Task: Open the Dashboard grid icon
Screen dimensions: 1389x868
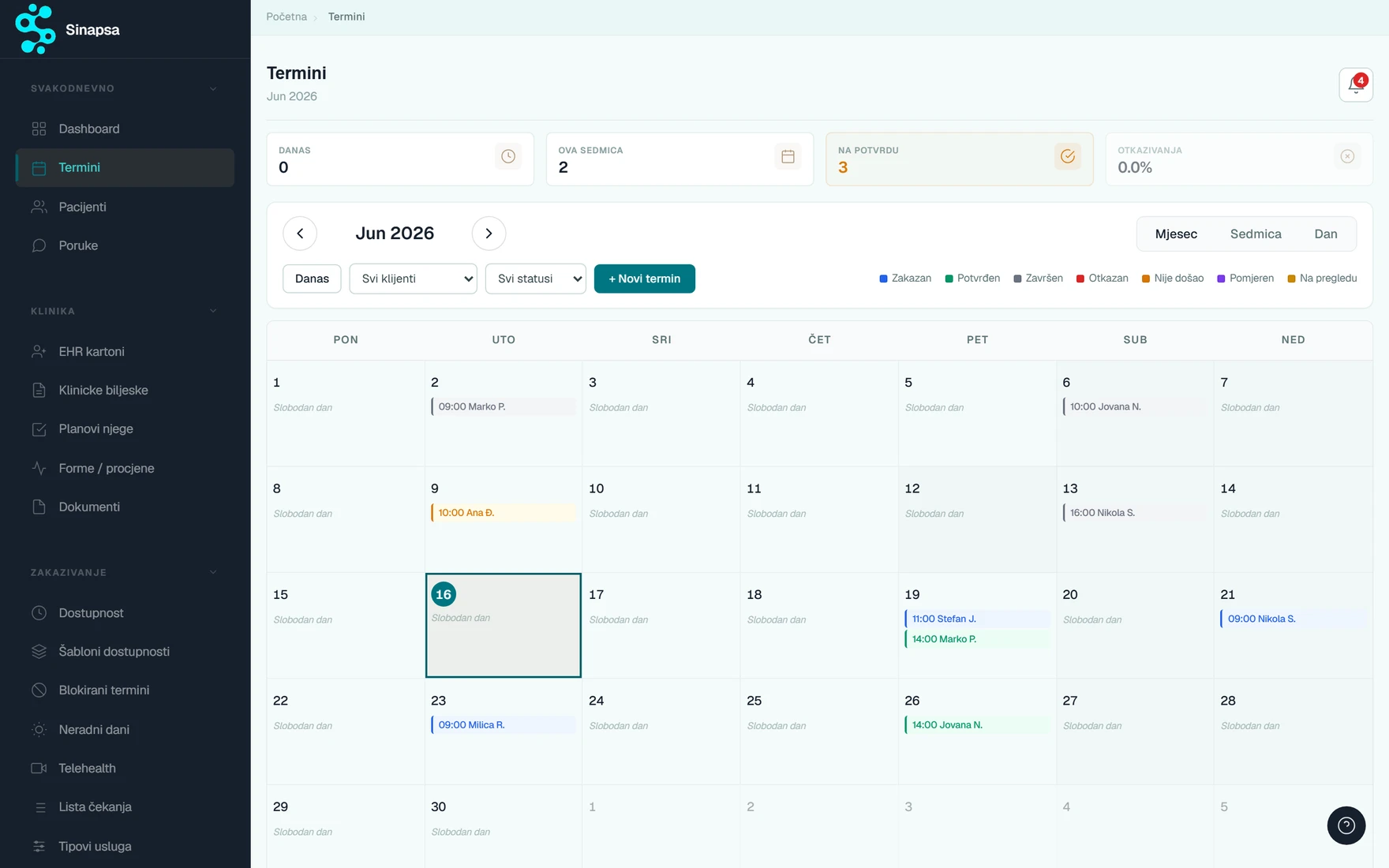Action: [x=39, y=129]
